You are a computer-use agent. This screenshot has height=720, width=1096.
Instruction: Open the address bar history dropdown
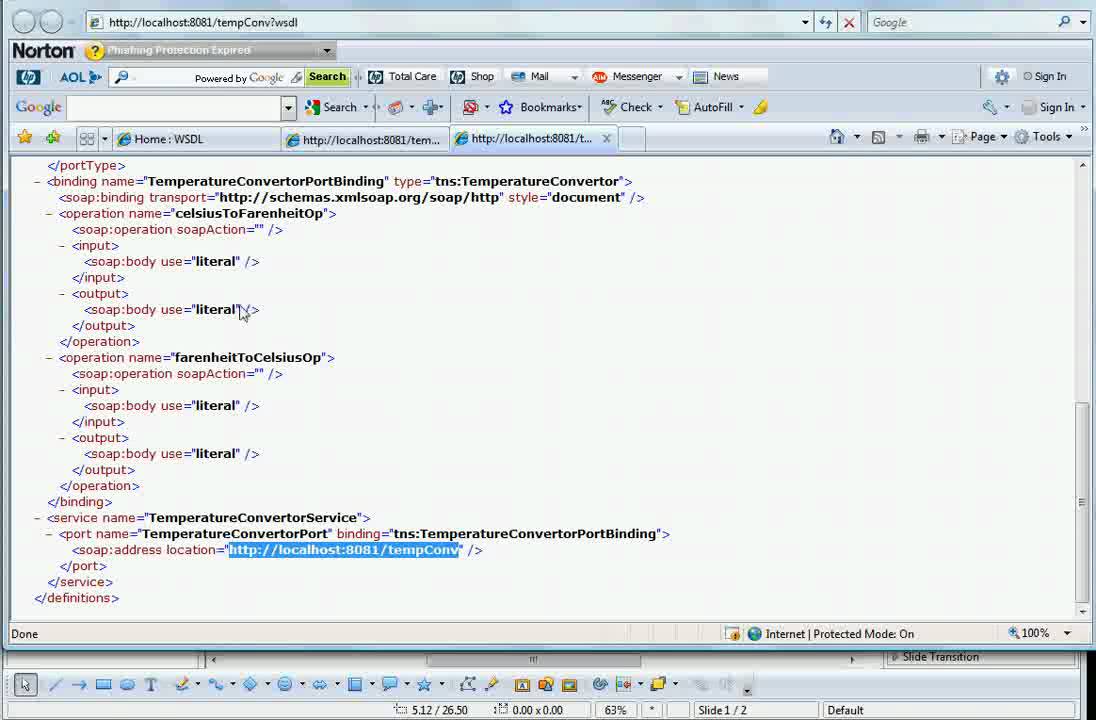tap(805, 22)
